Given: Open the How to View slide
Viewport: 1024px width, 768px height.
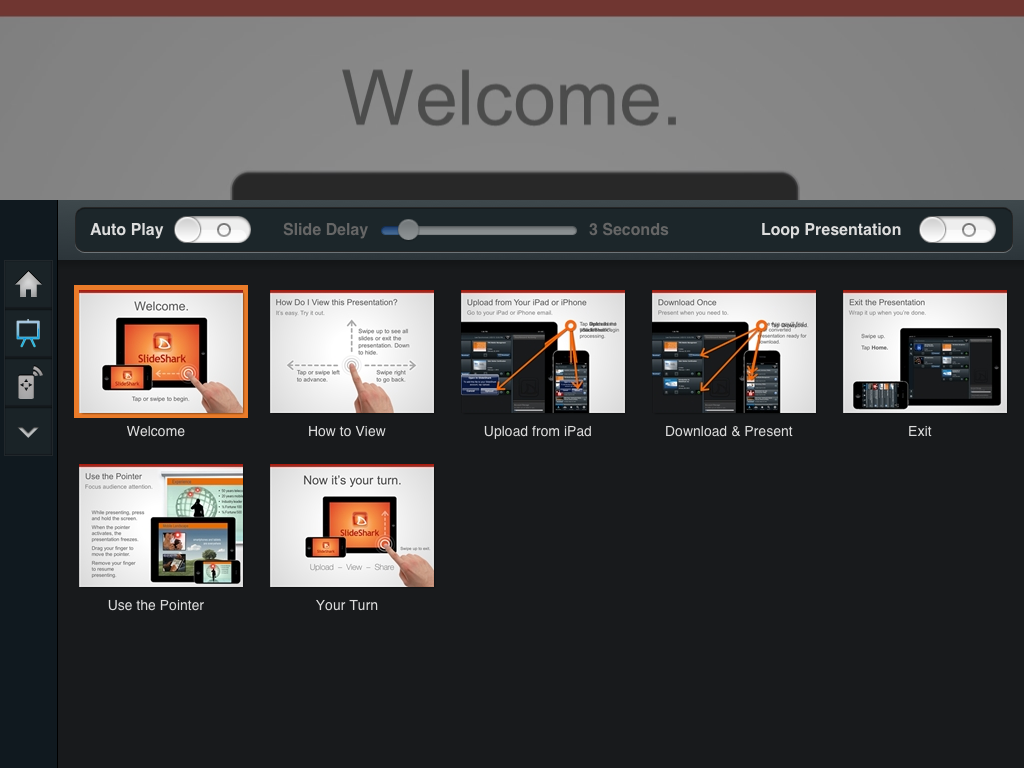Looking at the screenshot, I should click(352, 351).
